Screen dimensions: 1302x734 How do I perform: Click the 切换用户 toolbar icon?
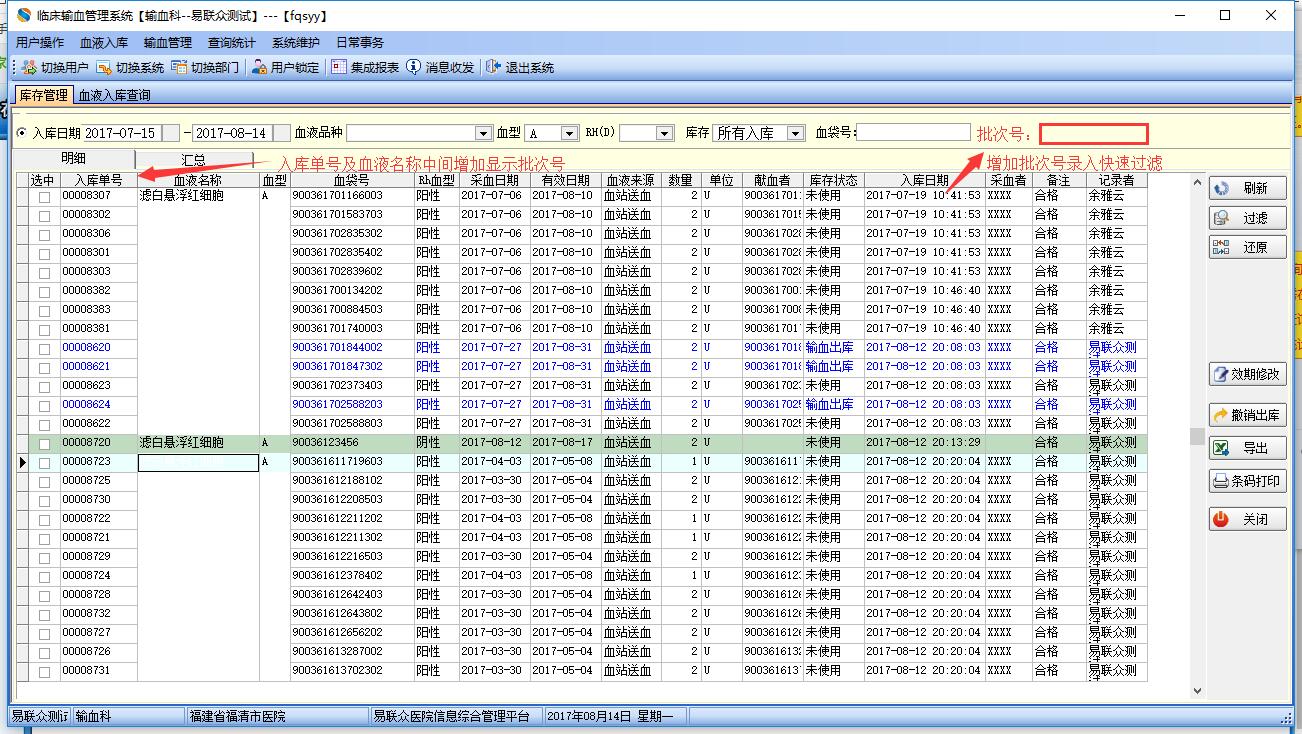pos(29,67)
